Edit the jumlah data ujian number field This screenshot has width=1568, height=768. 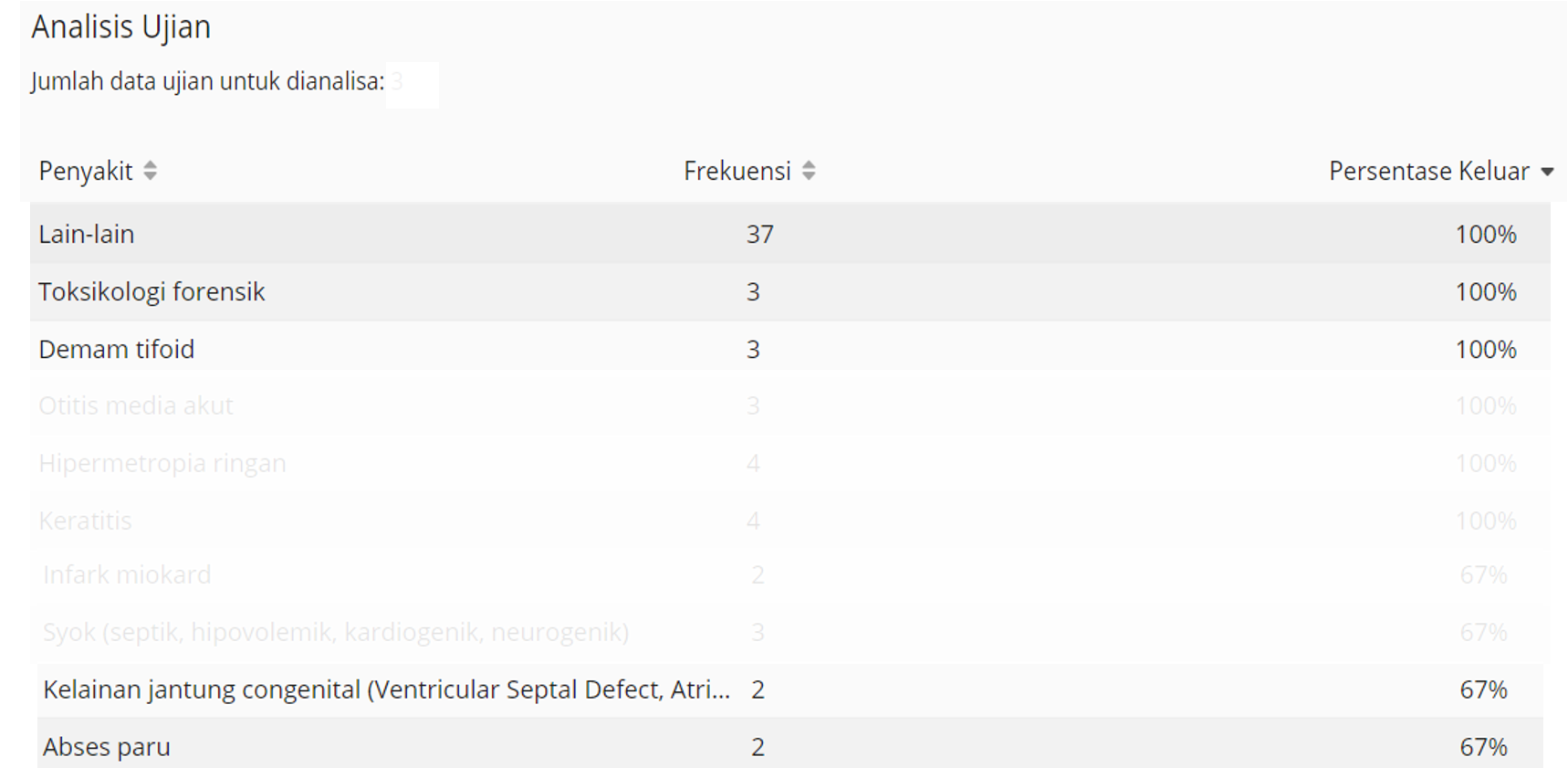pyautogui.click(x=413, y=84)
